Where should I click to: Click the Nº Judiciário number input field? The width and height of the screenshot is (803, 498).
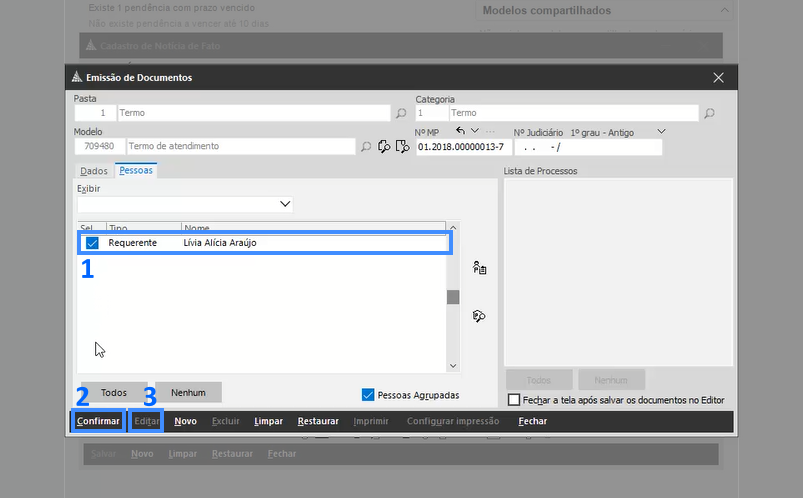(x=588, y=147)
